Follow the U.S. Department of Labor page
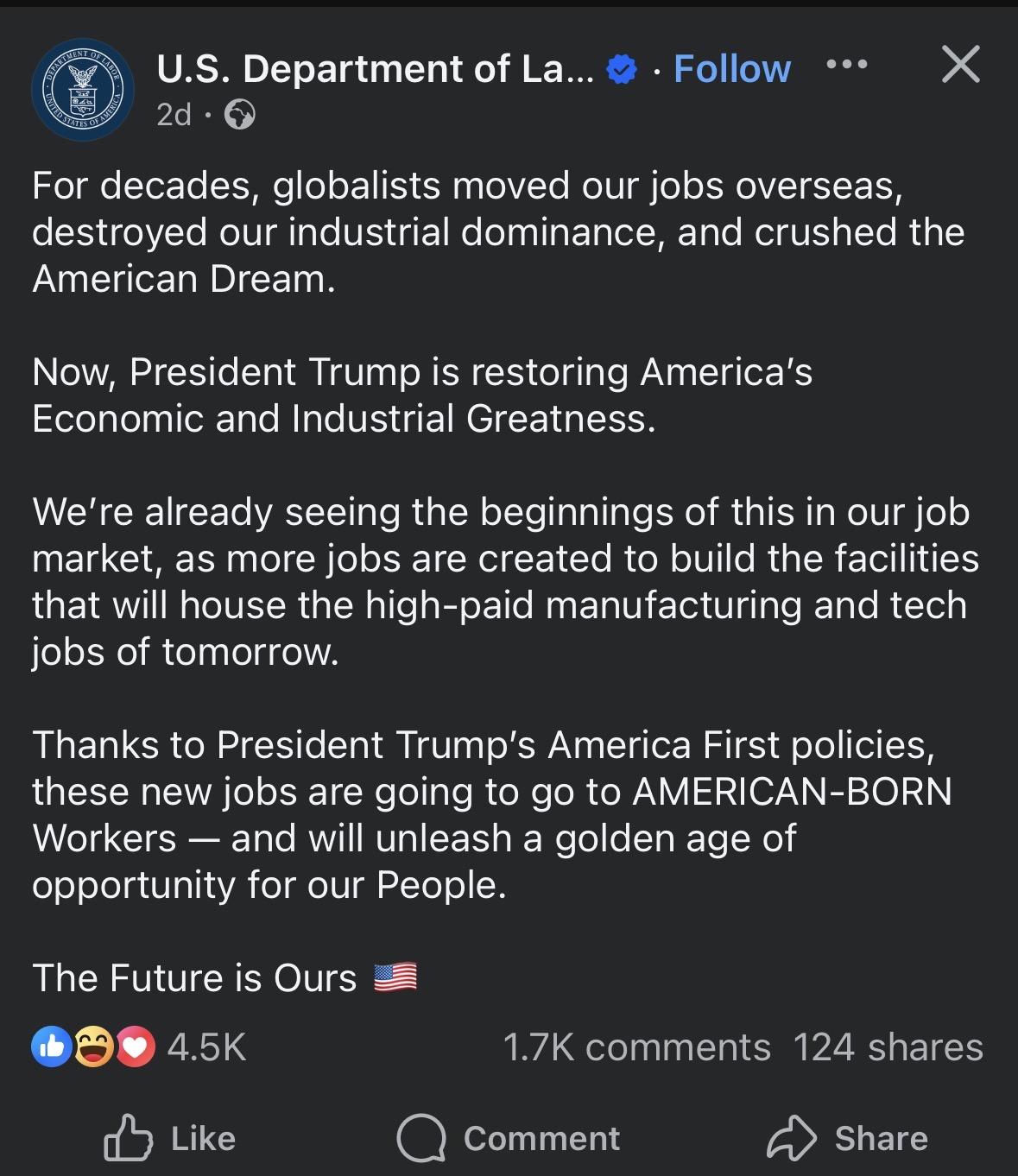1018x1176 pixels. click(731, 69)
